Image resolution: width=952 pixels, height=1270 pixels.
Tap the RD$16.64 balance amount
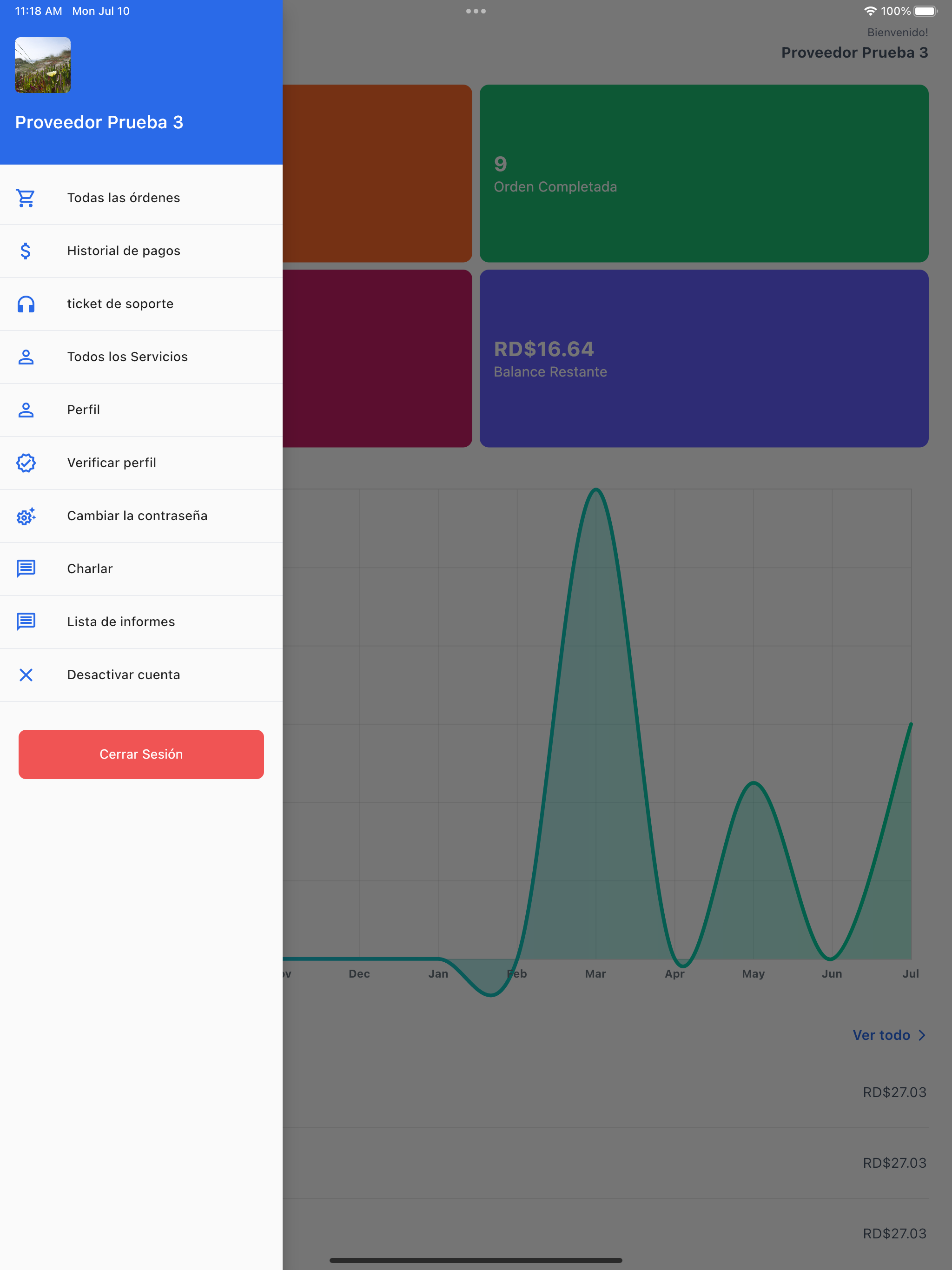(544, 349)
